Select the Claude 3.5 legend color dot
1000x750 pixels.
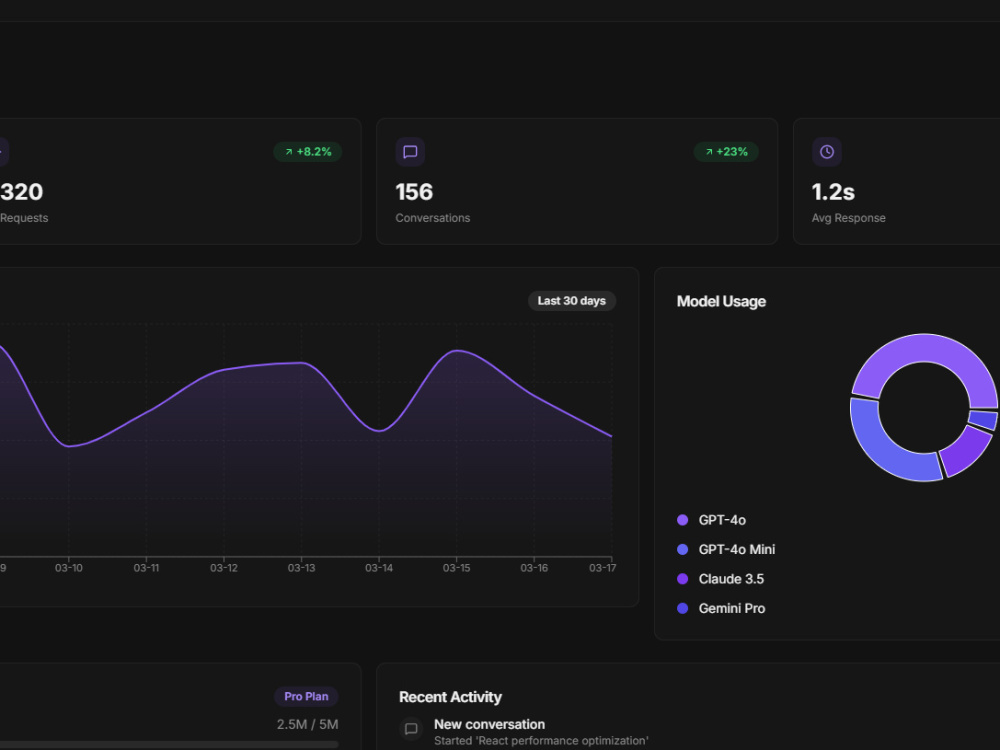[682, 579]
